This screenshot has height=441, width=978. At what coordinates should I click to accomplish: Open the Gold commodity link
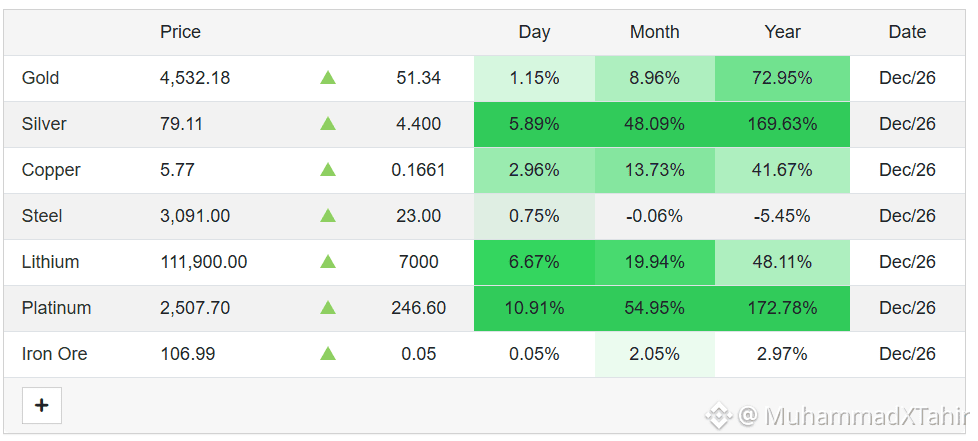pos(41,78)
